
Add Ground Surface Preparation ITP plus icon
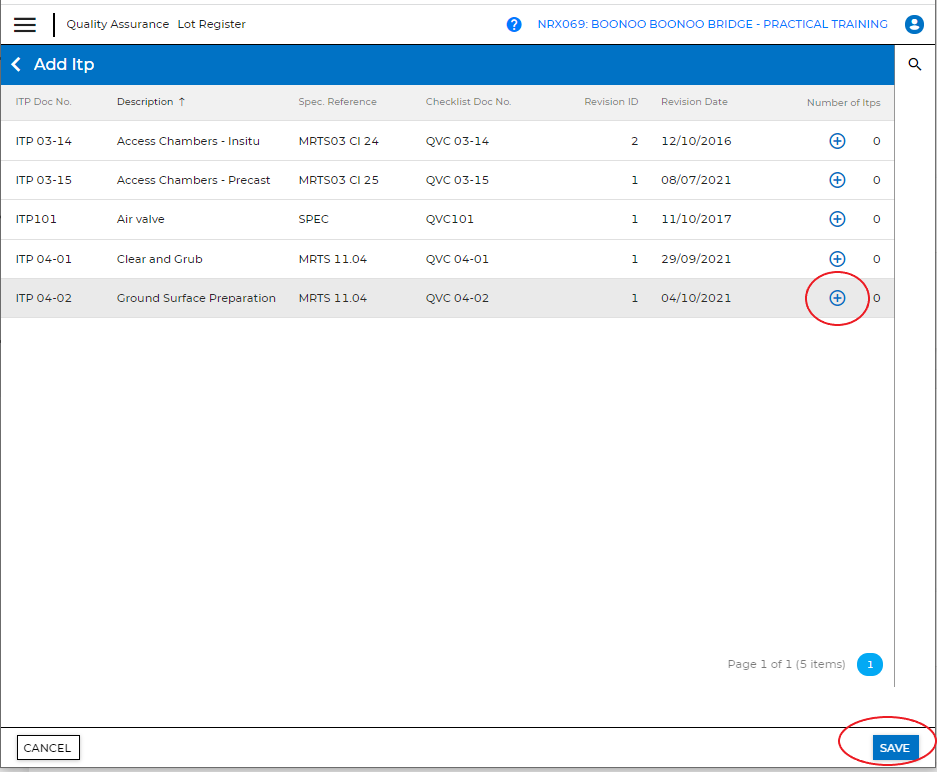(837, 298)
